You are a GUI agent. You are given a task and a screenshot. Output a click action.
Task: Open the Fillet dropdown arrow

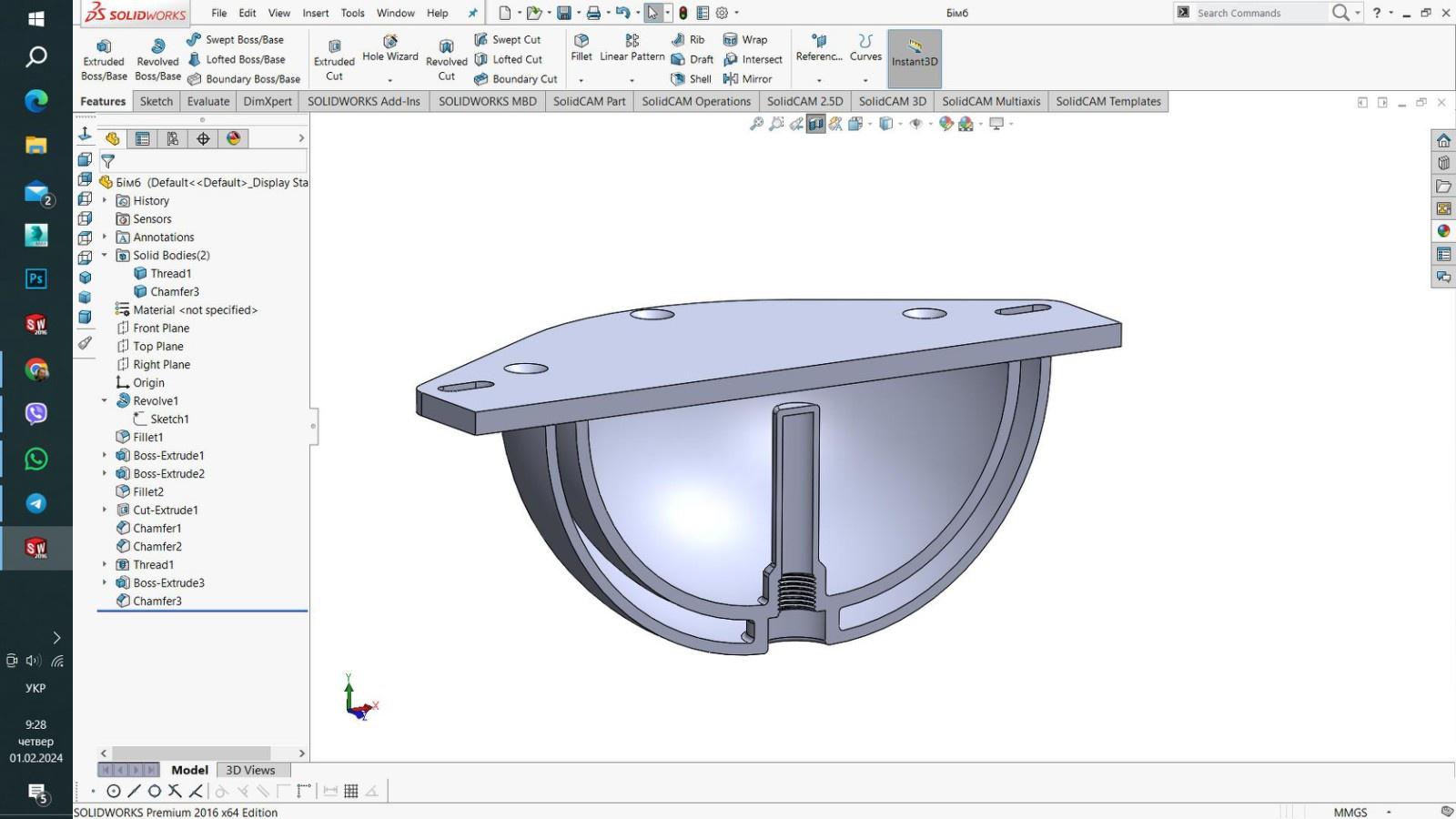pyautogui.click(x=581, y=80)
